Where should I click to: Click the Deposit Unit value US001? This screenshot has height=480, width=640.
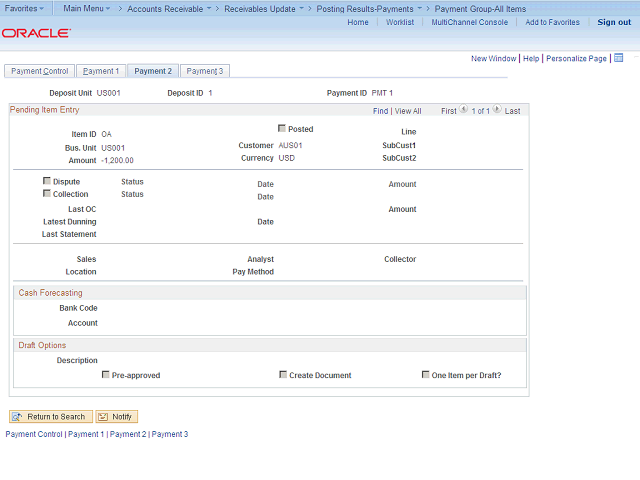point(109,93)
